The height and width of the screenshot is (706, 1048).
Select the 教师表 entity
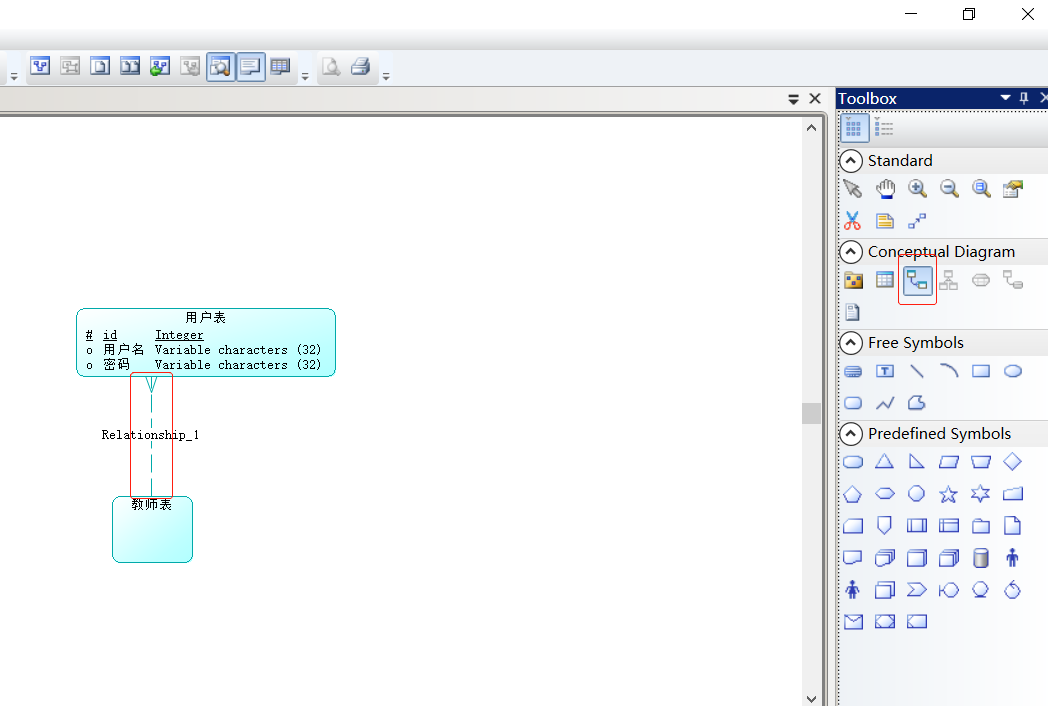[152, 530]
